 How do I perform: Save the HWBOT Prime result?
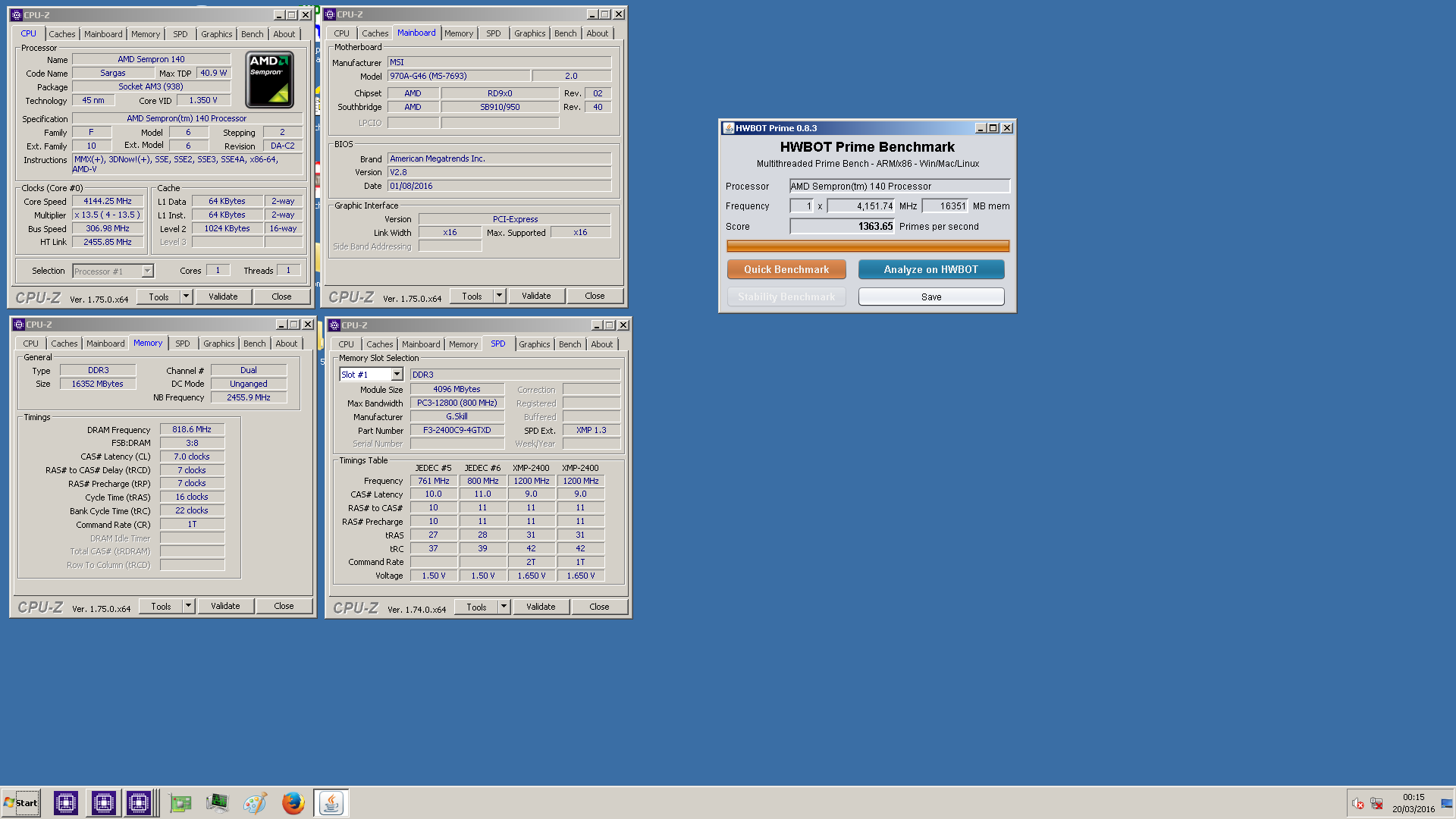pos(931,297)
